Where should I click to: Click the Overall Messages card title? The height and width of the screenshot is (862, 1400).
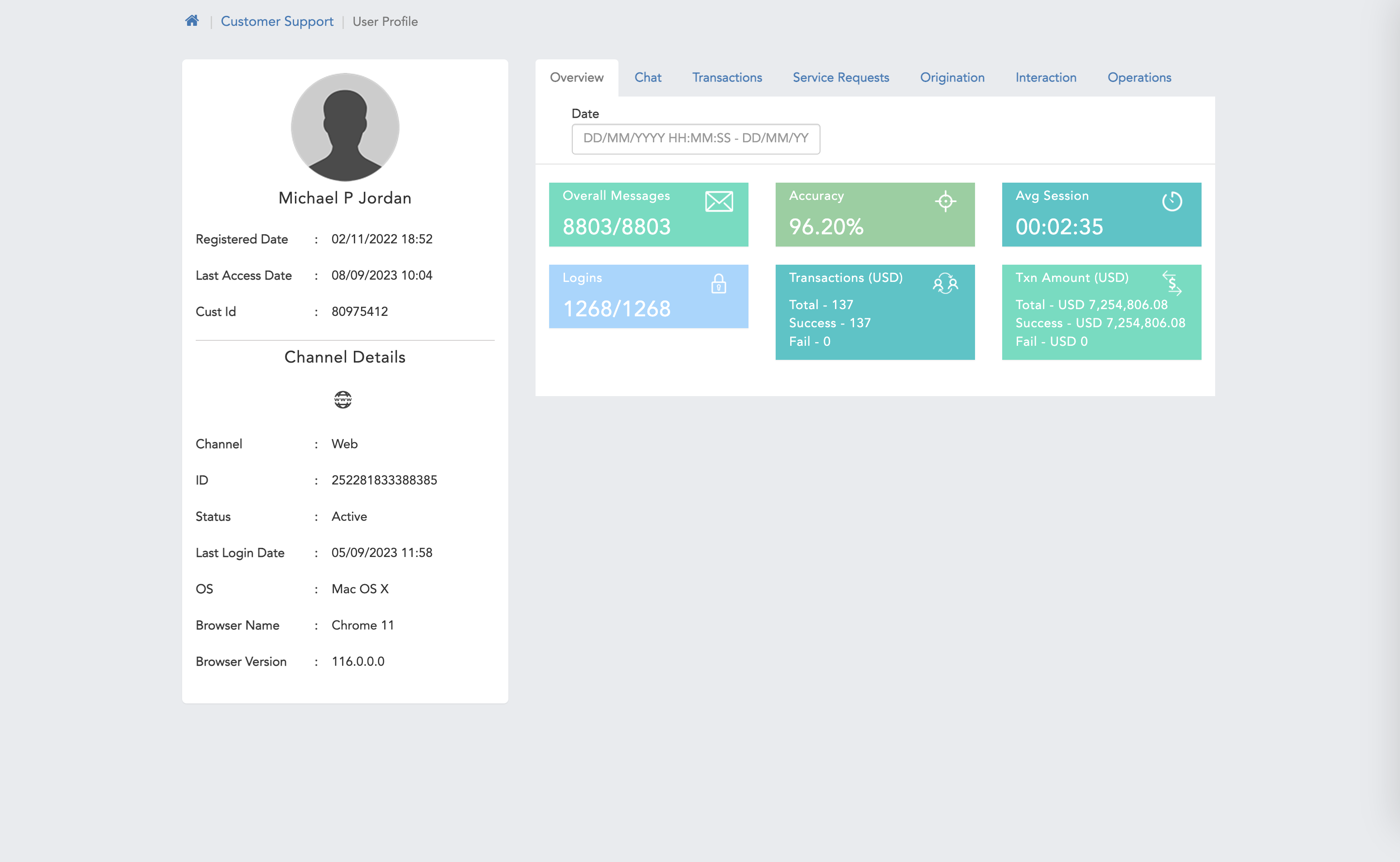click(x=616, y=195)
